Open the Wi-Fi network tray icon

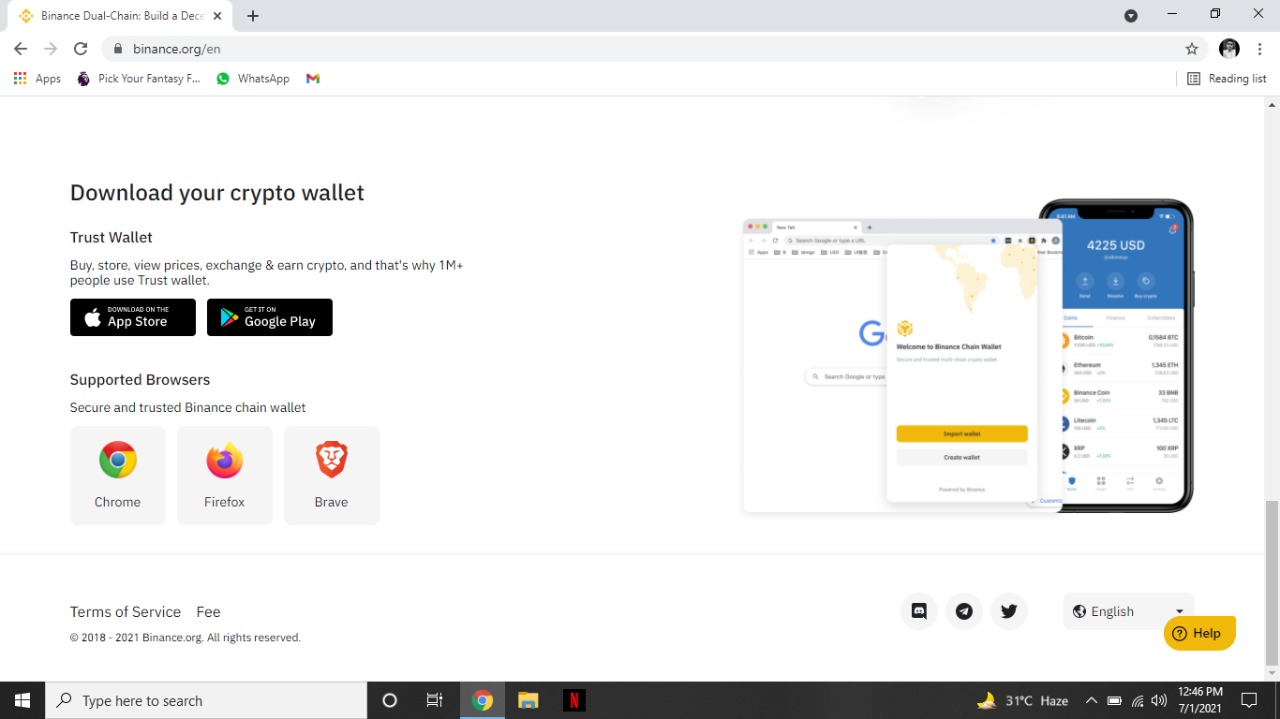1137,700
